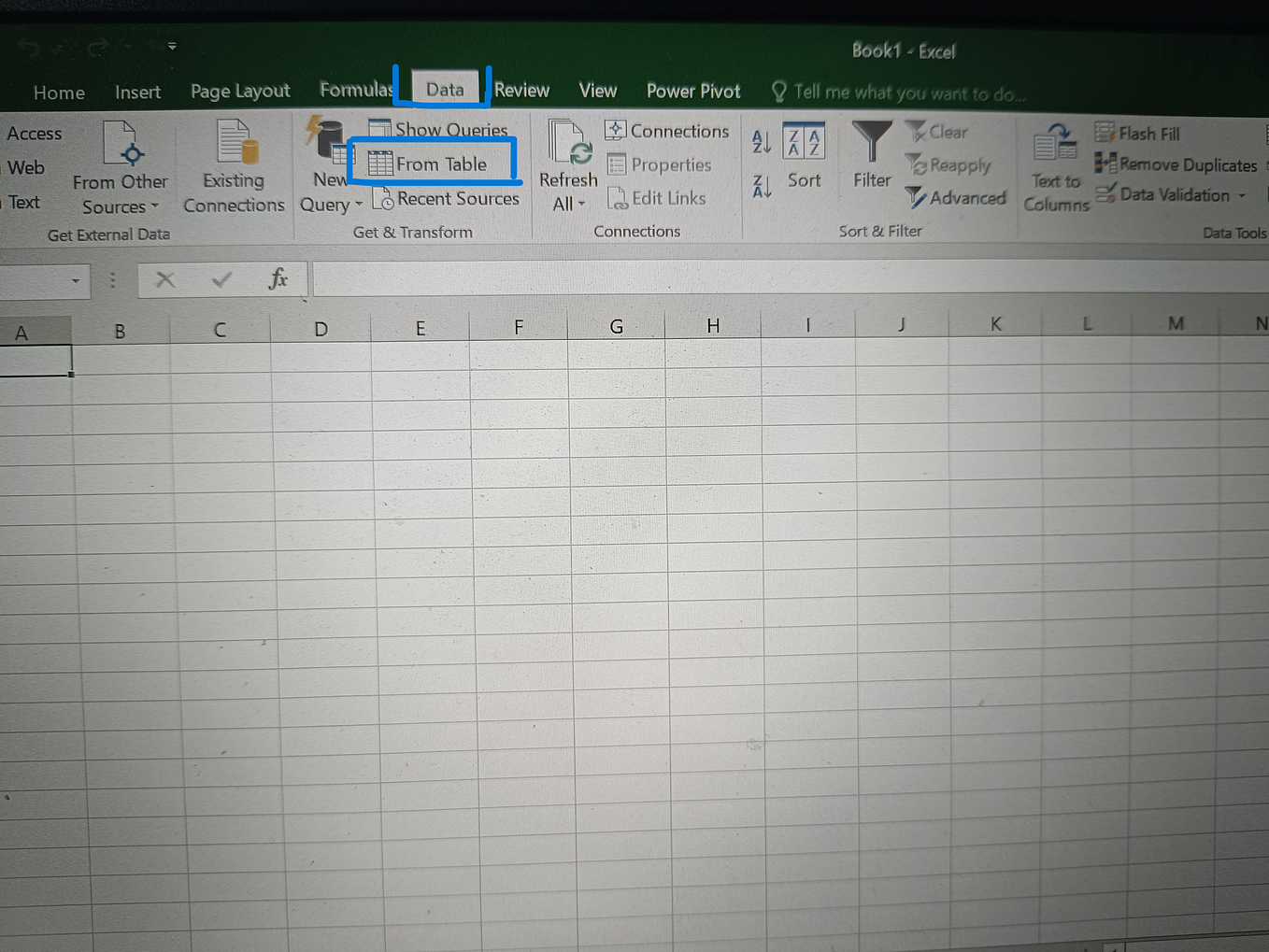
Task: Click the Insert Function fx icon
Action: 278,278
